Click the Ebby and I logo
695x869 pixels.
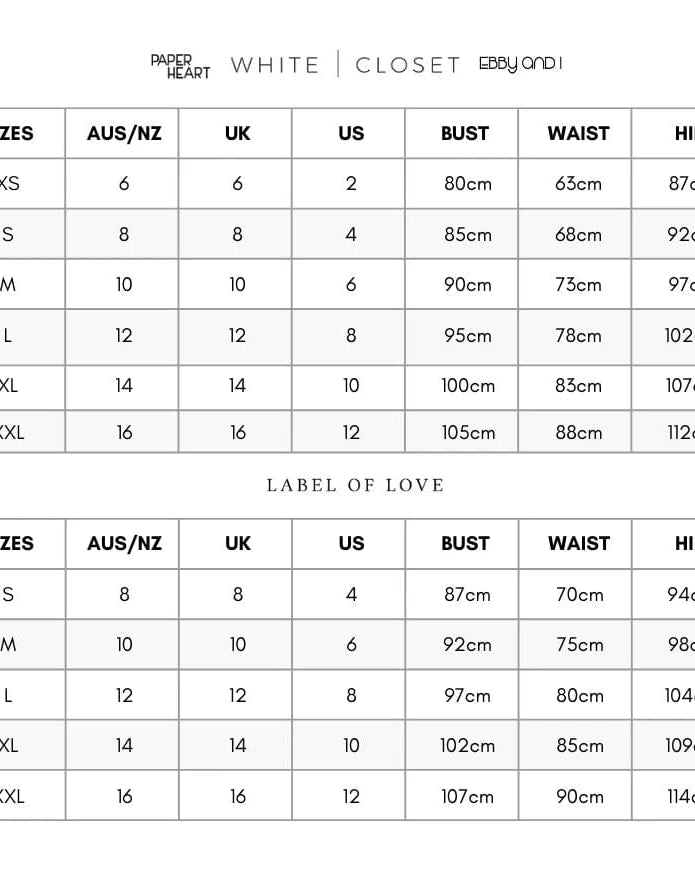[520, 64]
